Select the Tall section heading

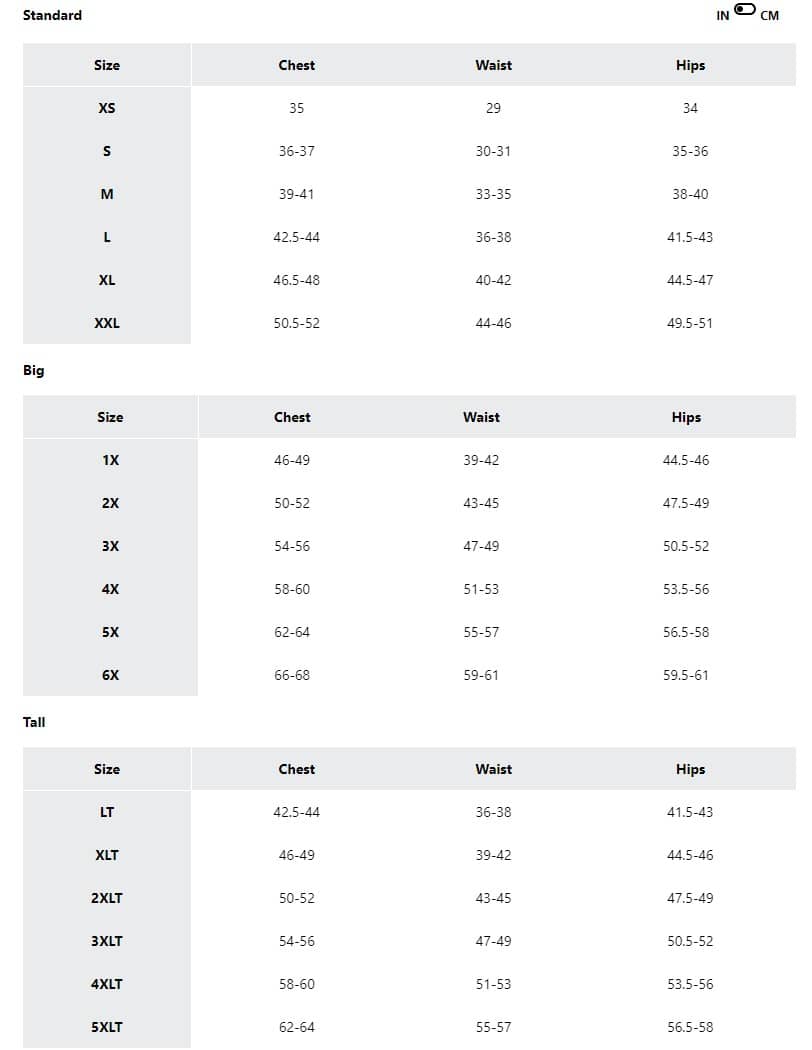34,722
